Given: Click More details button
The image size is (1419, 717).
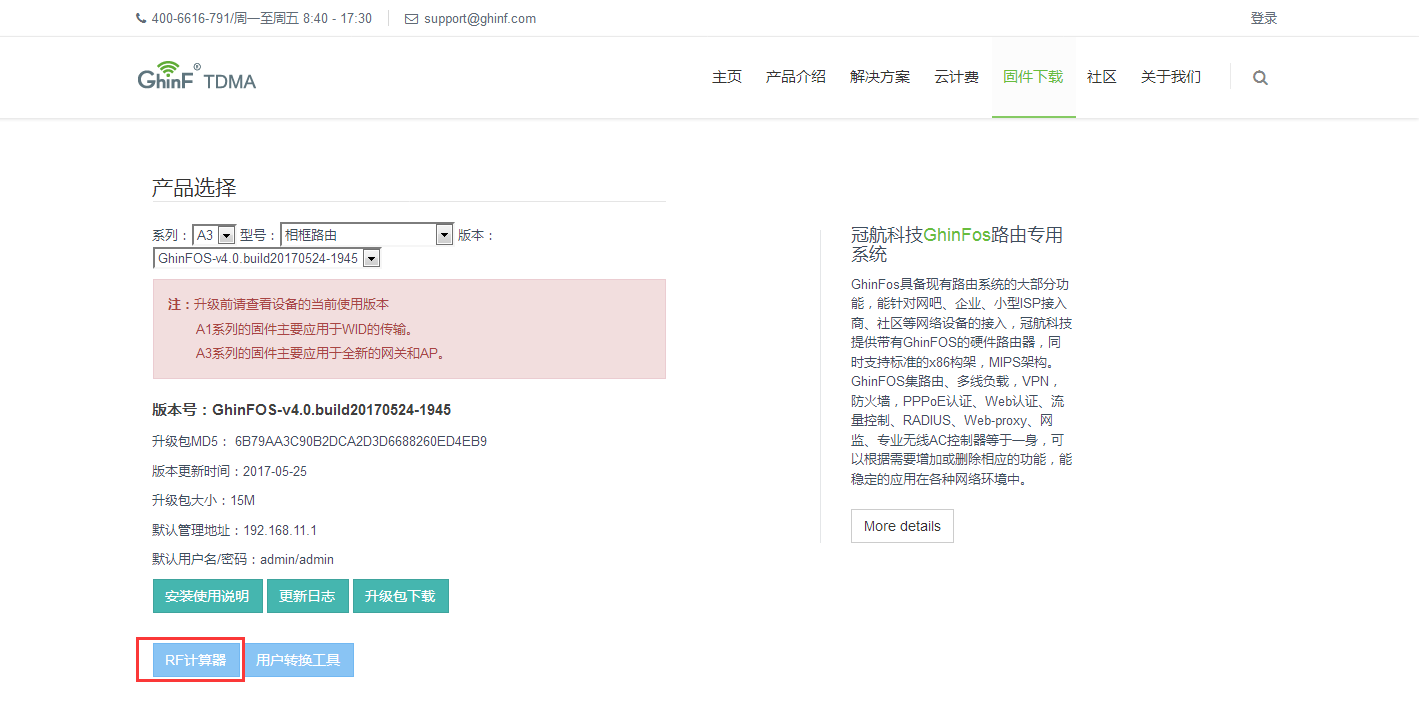Looking at the screenshot, I should click(x=902, y=526).
